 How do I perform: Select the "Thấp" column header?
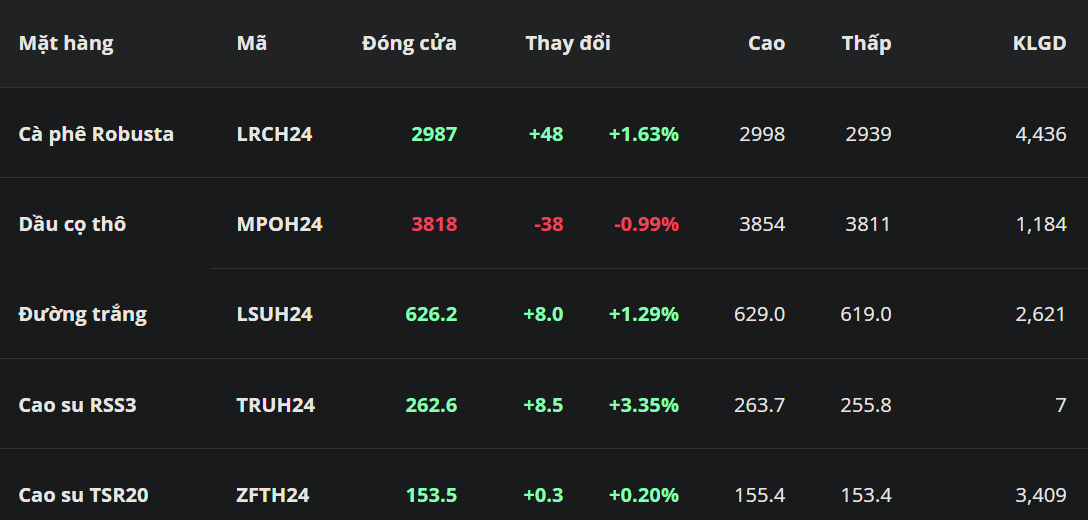(866, 44)
